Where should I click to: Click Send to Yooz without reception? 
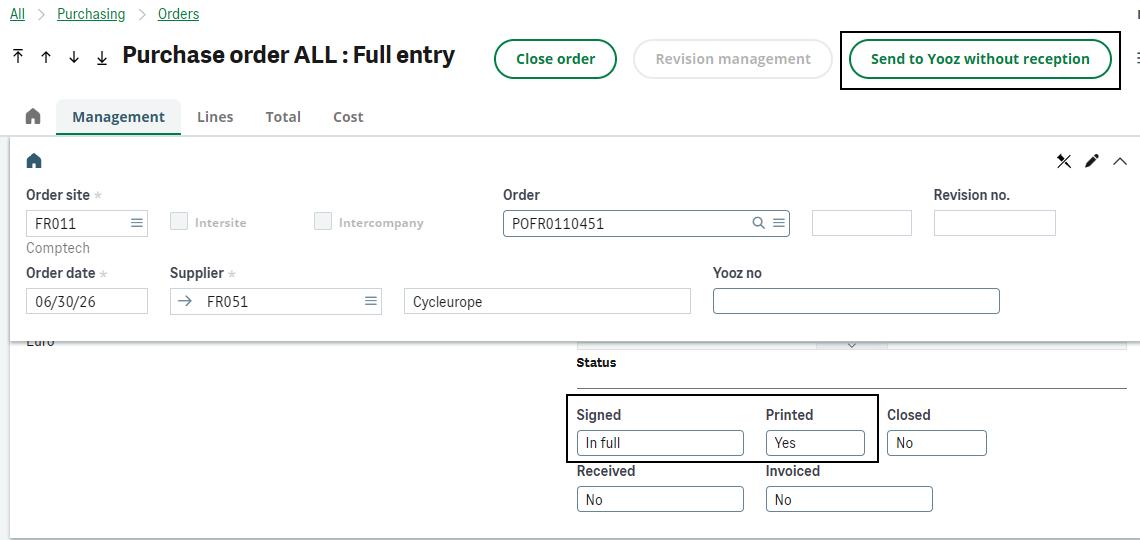point(980,59)
